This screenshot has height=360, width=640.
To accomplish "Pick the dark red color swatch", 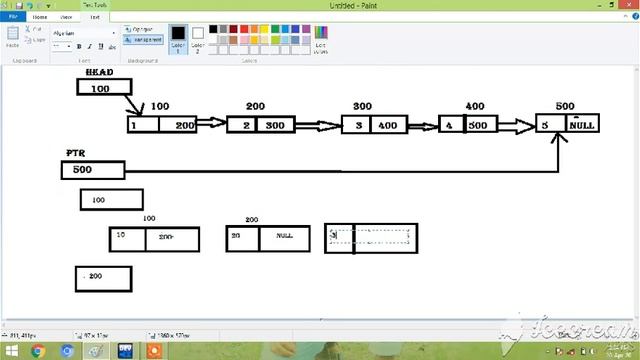I will coord(233,29).
